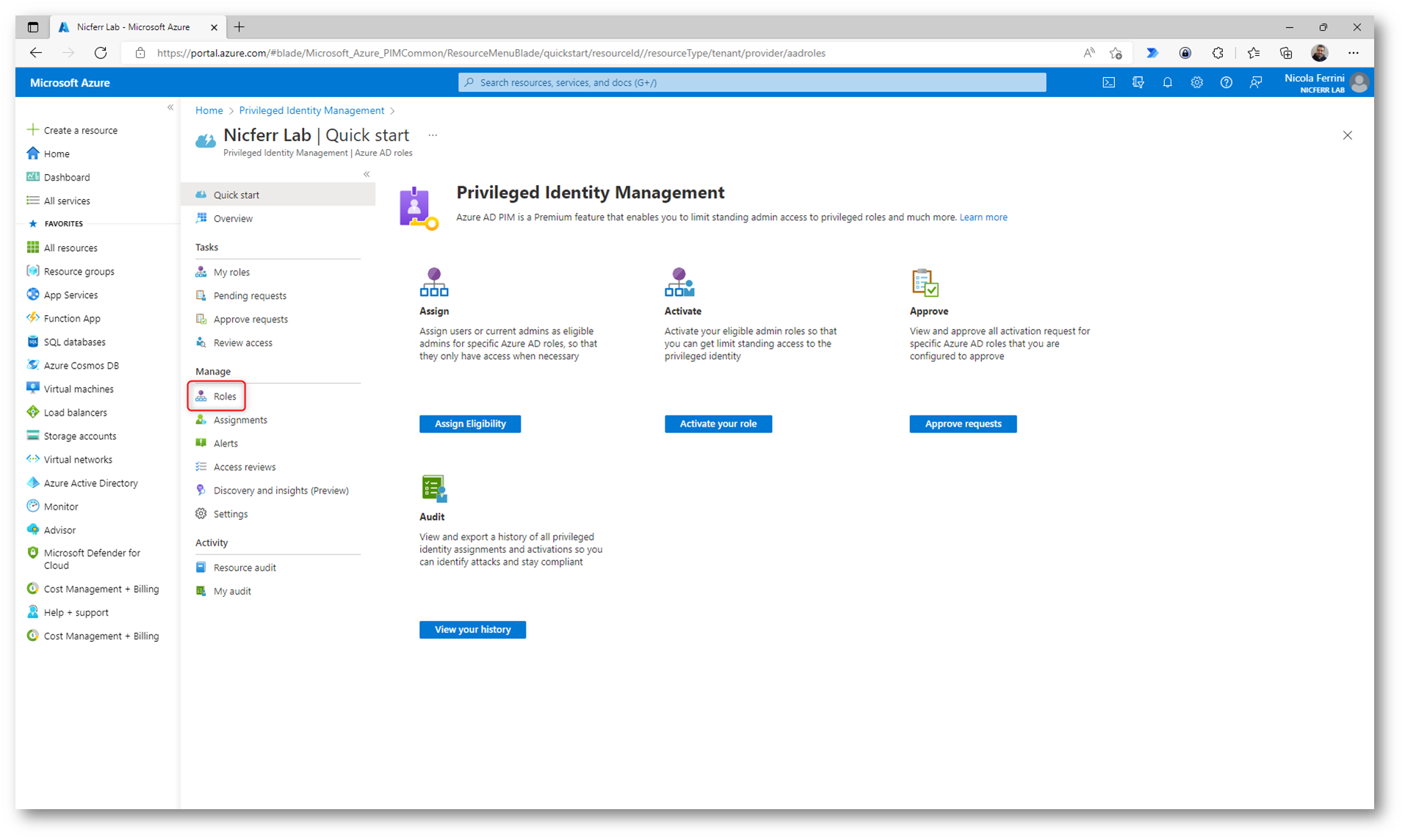Open portal settings gear icon
1405x840 pixels.
pyautogui.click(x=1196, y=82)
